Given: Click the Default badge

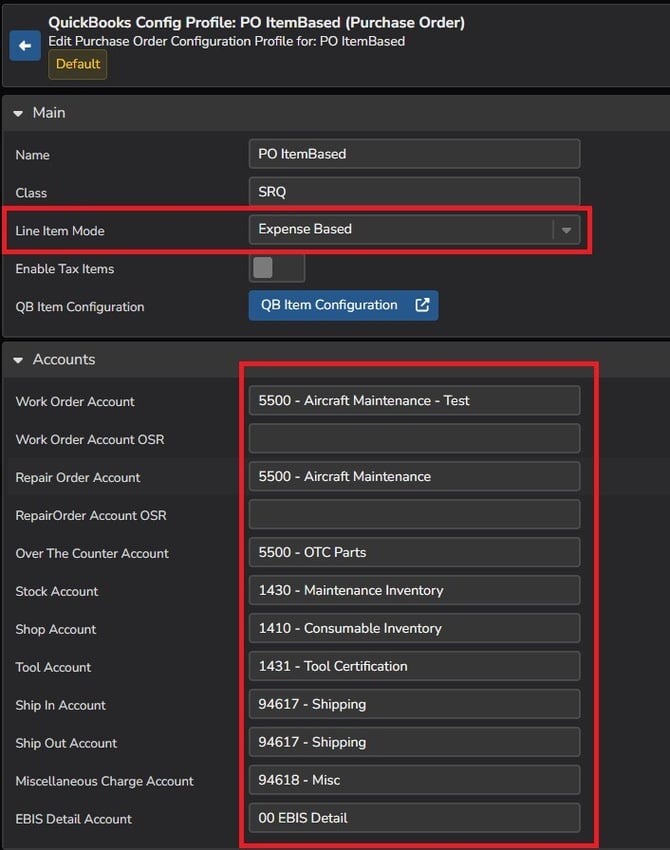Looking at the screenshot, I should (x=78, y=65).
